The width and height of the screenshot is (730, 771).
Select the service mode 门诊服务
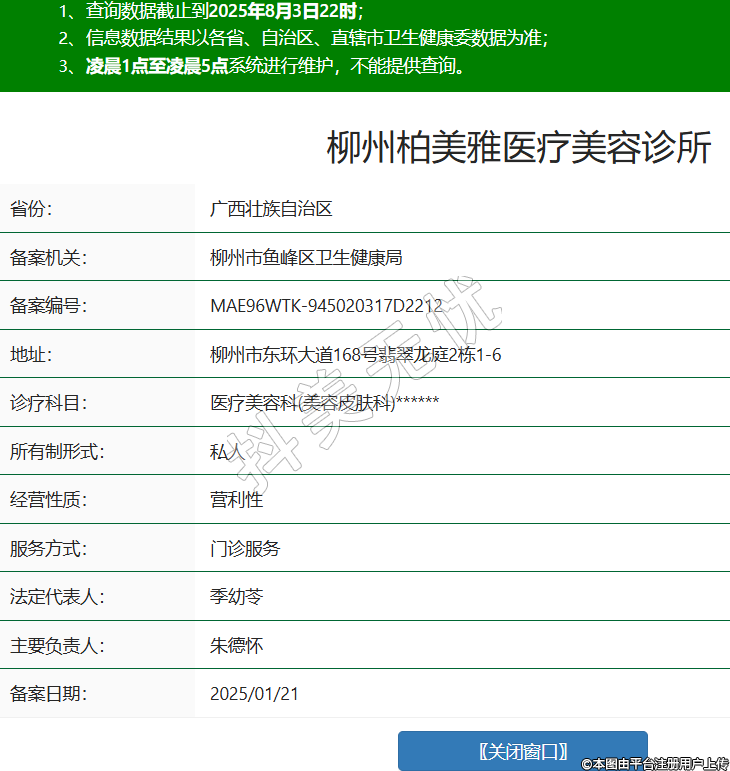pyautogui.click(x=245, y=548)
